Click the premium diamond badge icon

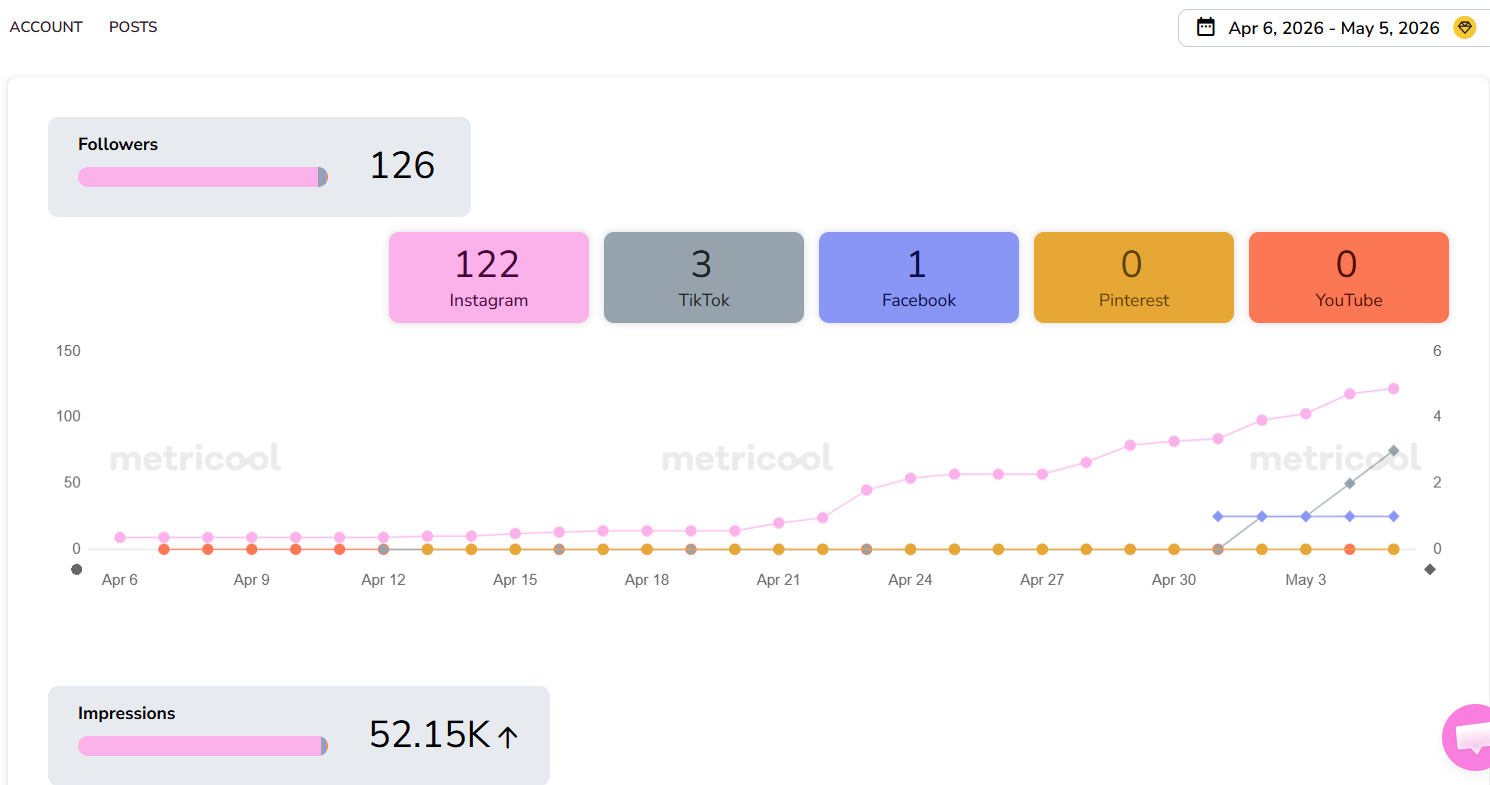(x=1464, y=28)
